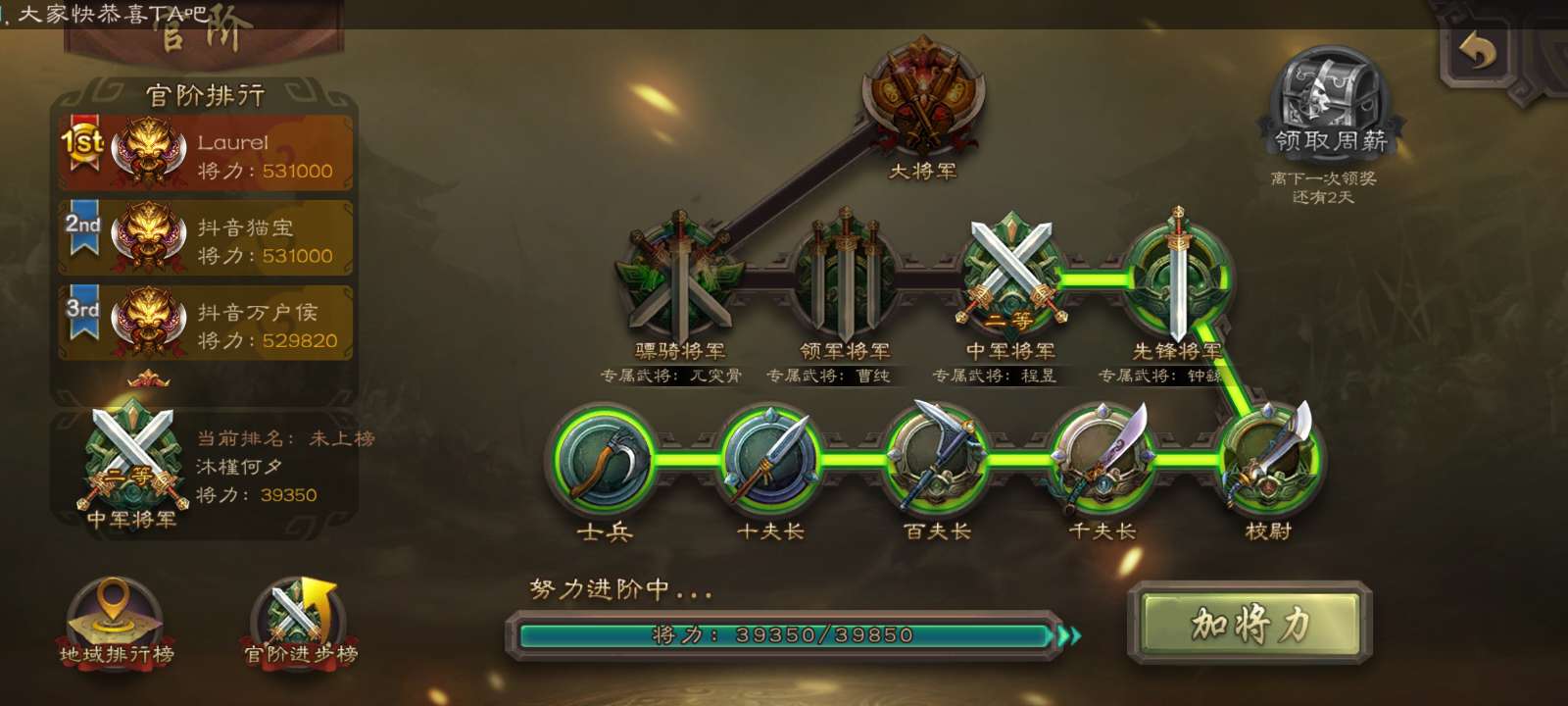
Task: Click the 百夫长 pickaxe rank icon
Action: click(937, 458)
